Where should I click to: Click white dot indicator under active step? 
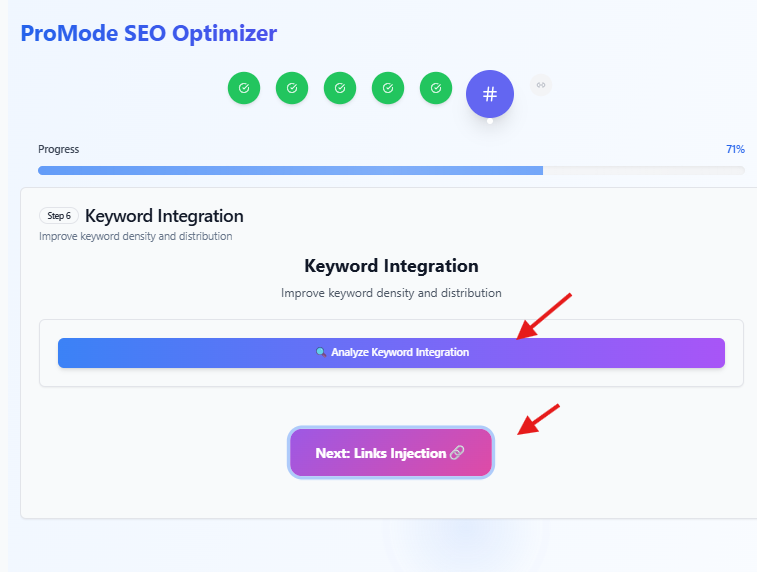coord(490,121)
